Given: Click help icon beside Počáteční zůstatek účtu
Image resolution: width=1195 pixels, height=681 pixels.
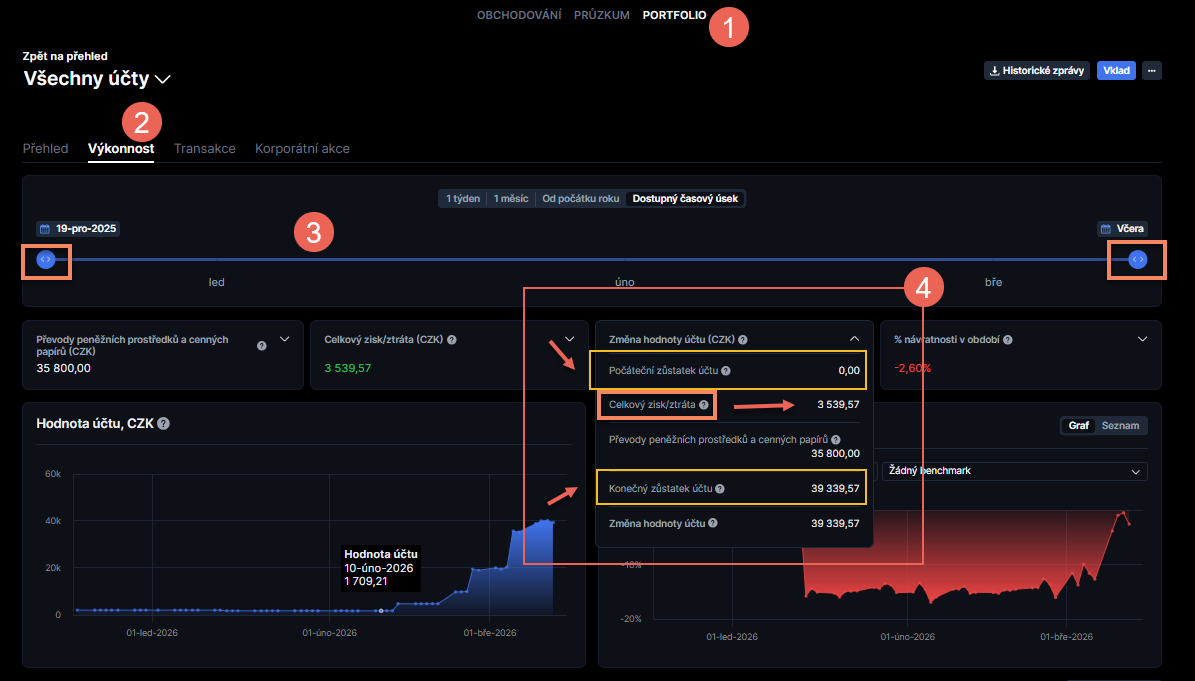Looking at the screenshot, I should coord(726,371).
